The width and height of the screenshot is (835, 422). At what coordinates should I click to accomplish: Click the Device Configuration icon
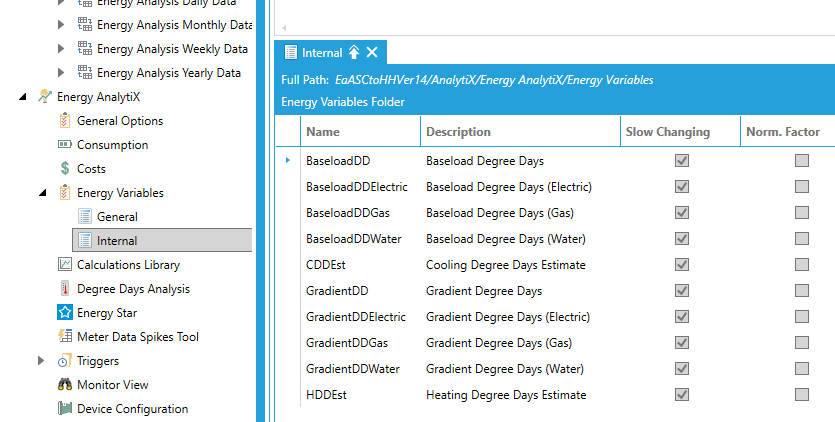pyautogui.click(x=65, y=409)
